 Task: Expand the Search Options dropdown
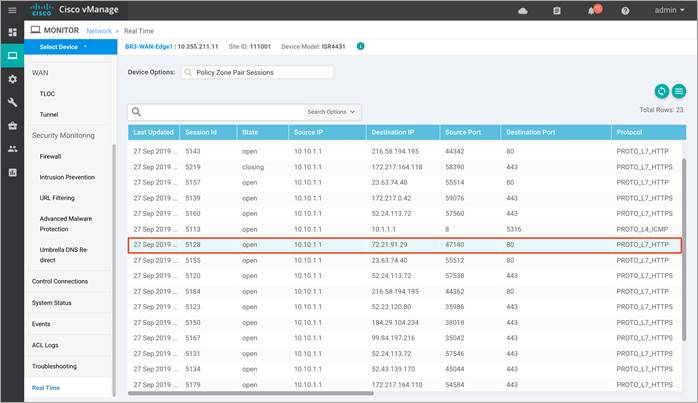coord(331,112)
